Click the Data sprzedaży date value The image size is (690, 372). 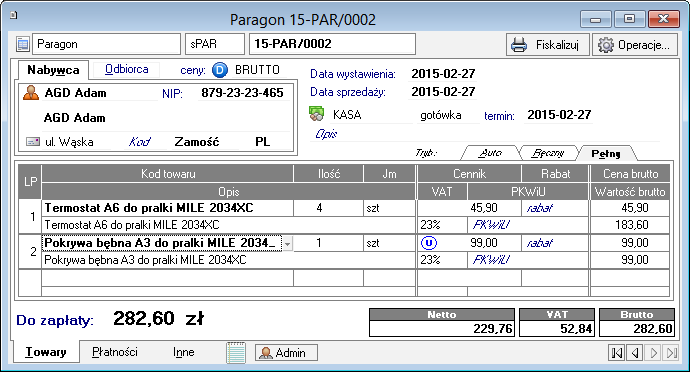[443, 92]
